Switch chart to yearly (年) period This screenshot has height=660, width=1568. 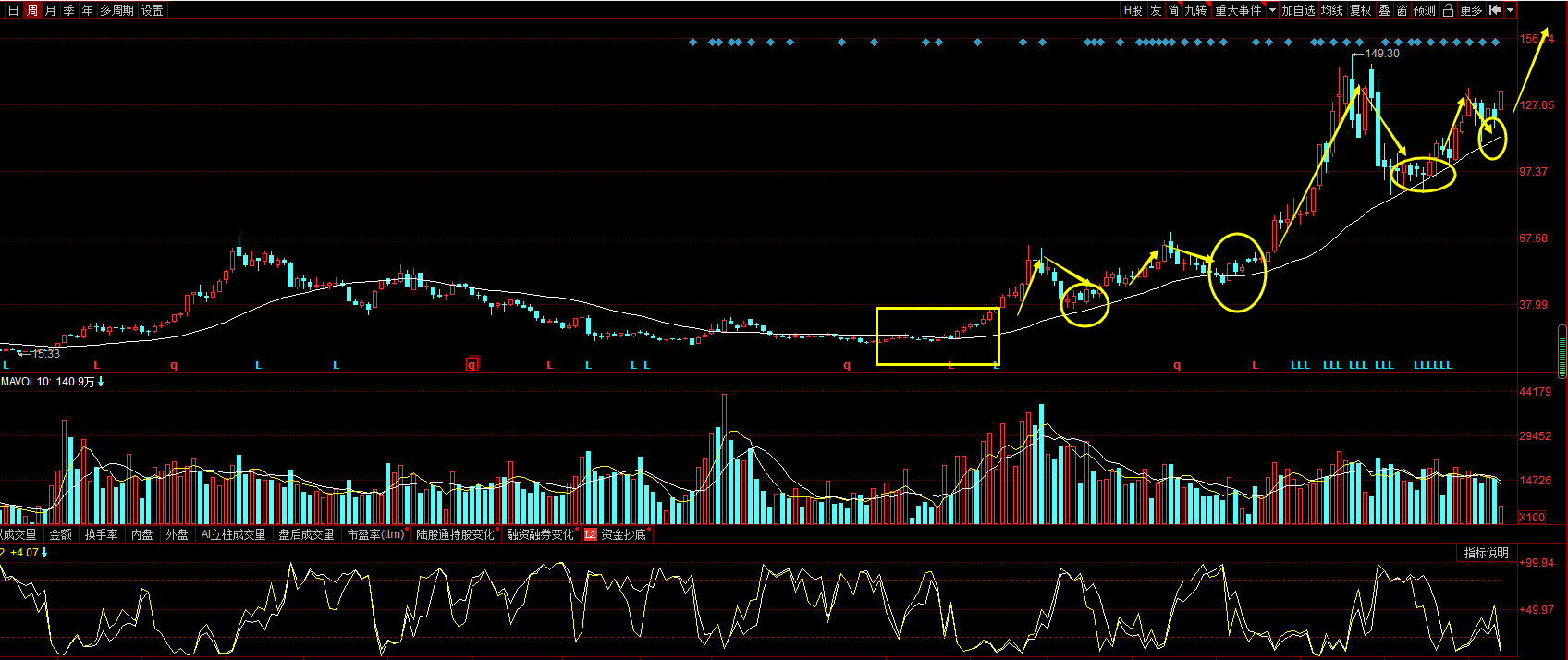[x=87, y=10]
